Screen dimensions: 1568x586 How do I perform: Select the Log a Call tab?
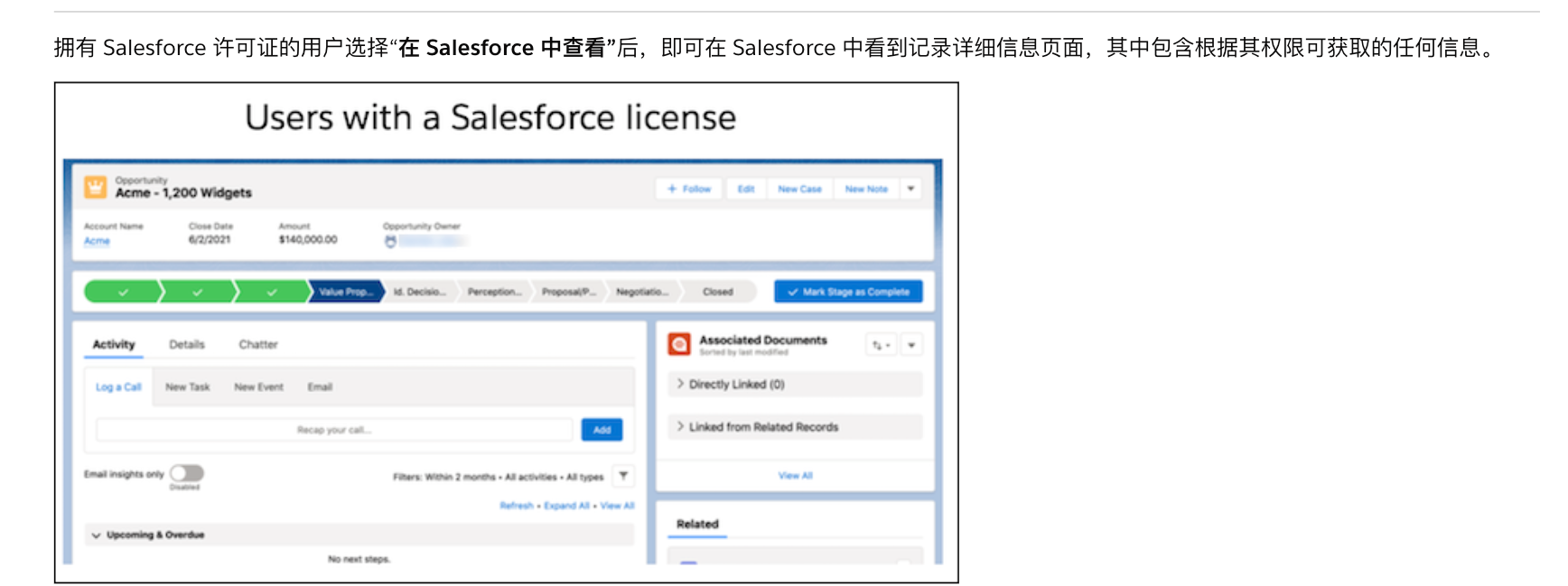(118, 386)
